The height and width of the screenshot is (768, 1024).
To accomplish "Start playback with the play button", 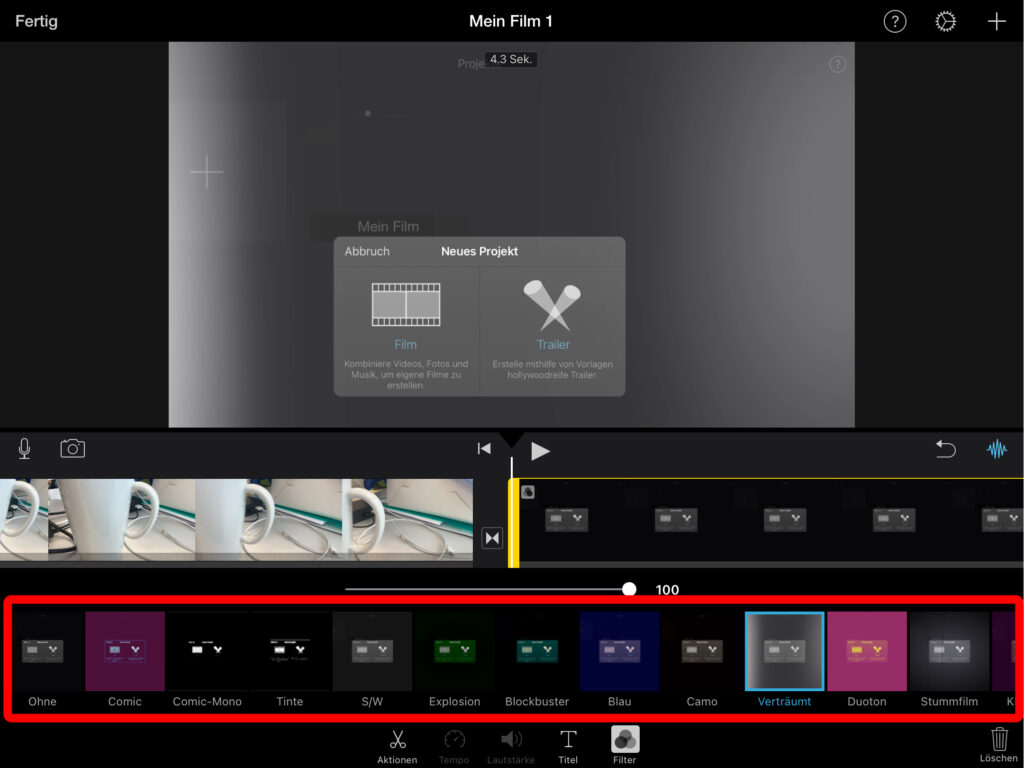I will point(540,451).
